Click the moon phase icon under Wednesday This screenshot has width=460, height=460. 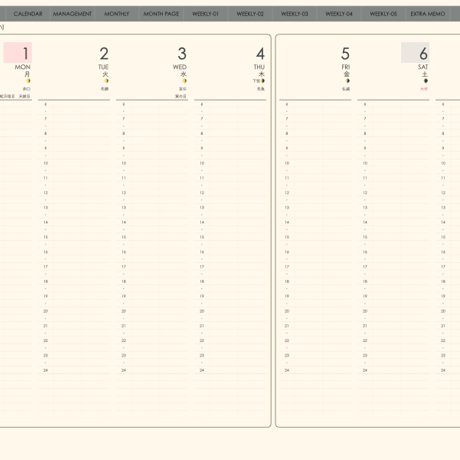coord(184,81)
